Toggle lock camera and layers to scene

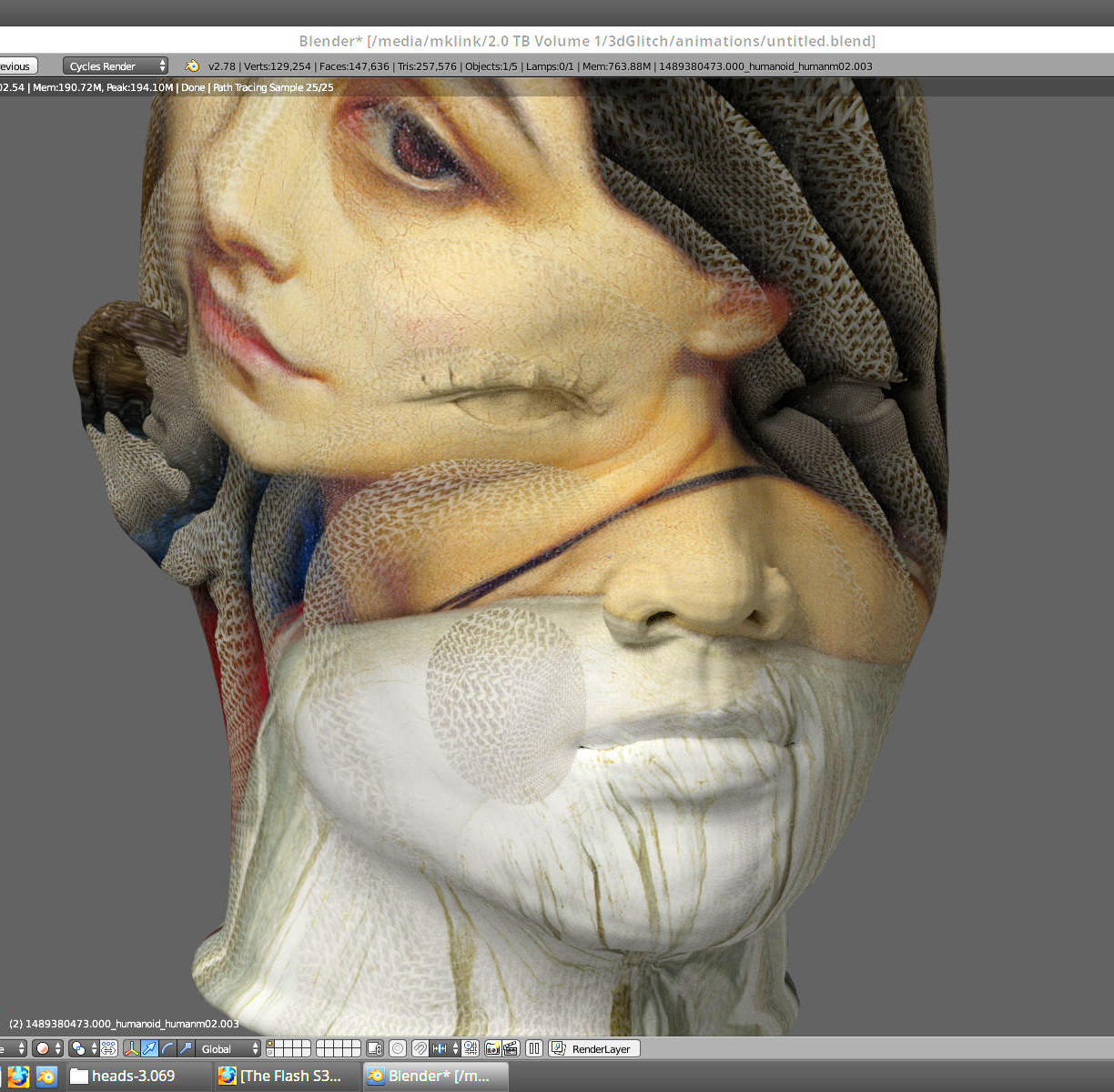point(375,1048)
